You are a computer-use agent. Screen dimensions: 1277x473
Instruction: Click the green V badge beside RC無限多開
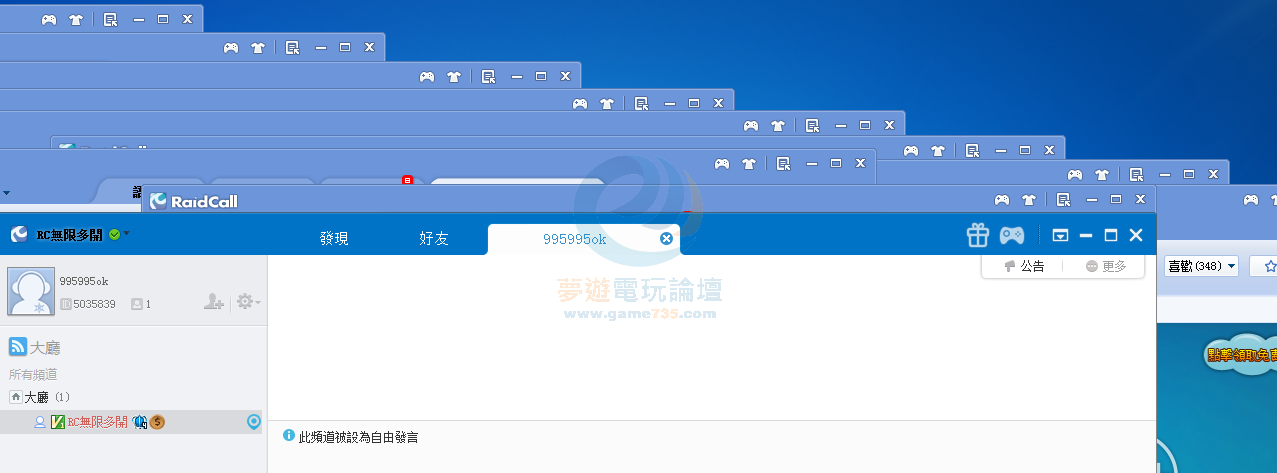tap(58, 422)
